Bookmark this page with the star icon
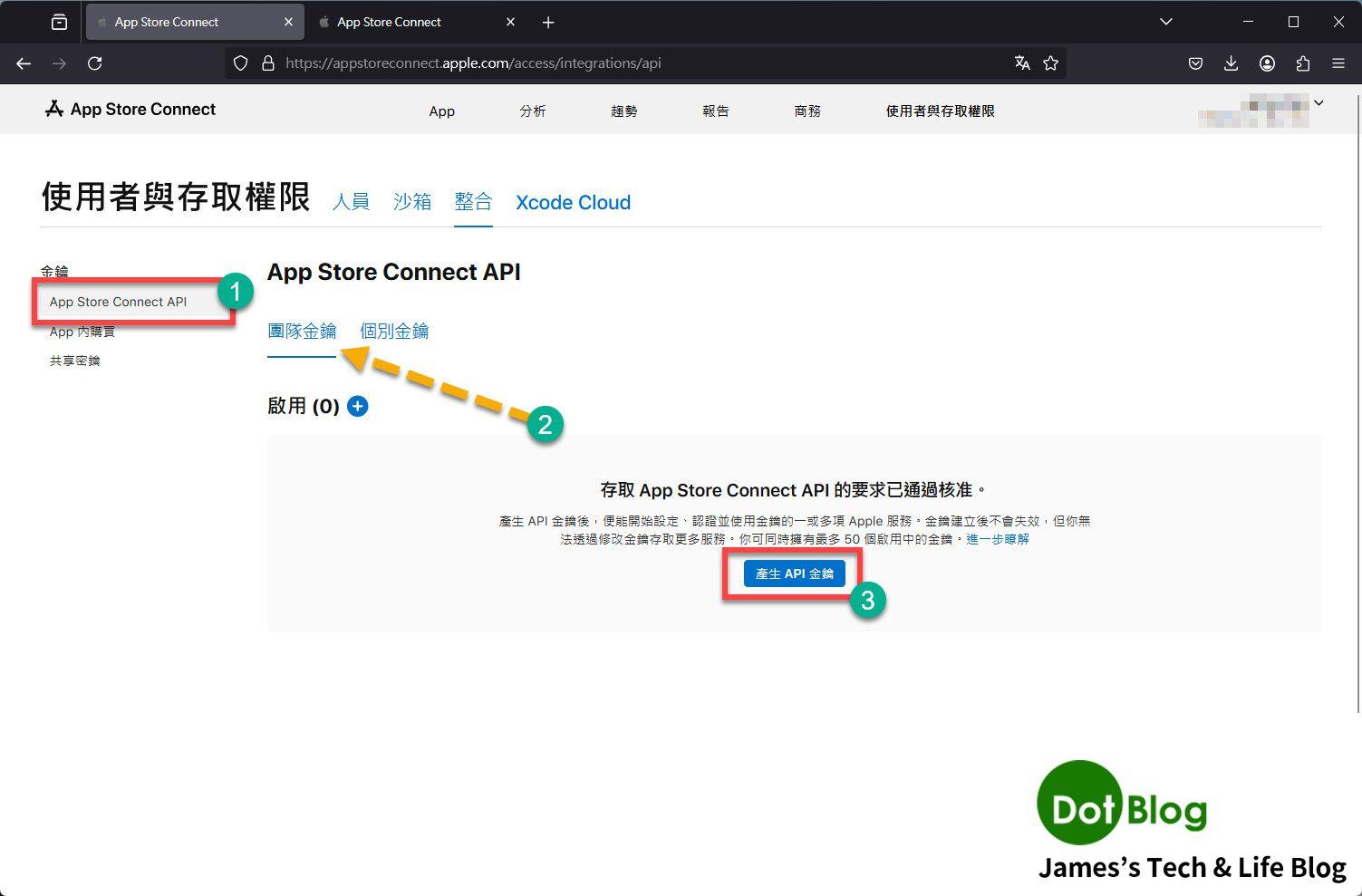The width and height of the screenshot is (1362, 896). (1050, 63)
